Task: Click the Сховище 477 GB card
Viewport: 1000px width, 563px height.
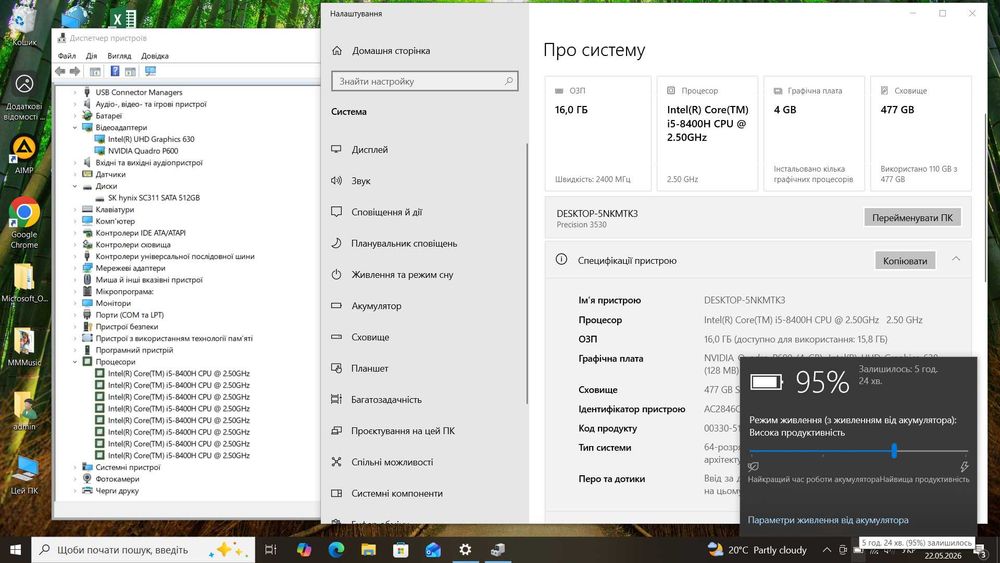Action: pyautogui.click(x=921, y=133)
